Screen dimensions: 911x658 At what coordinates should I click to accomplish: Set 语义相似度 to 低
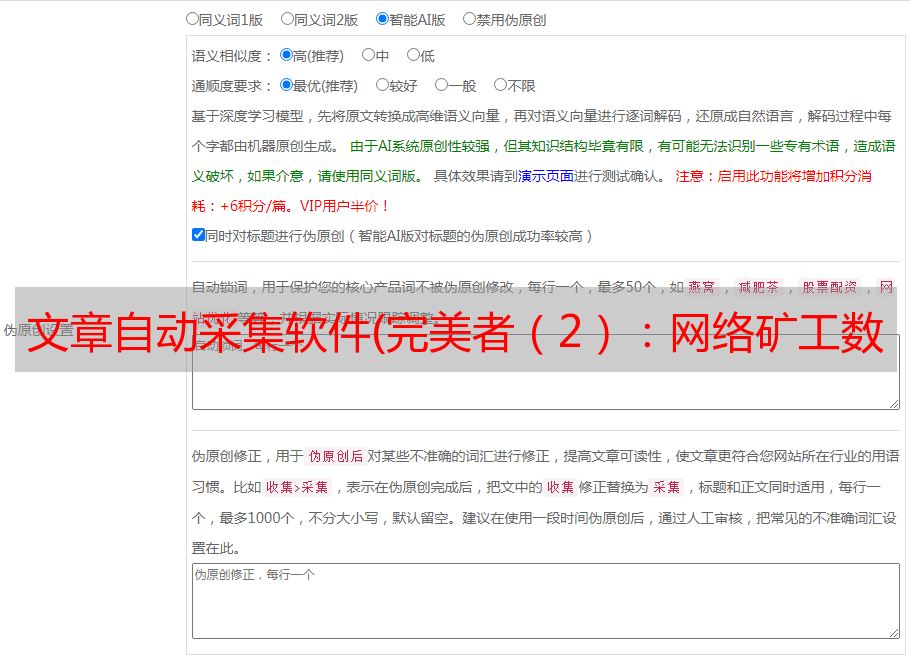click(413, 55)
